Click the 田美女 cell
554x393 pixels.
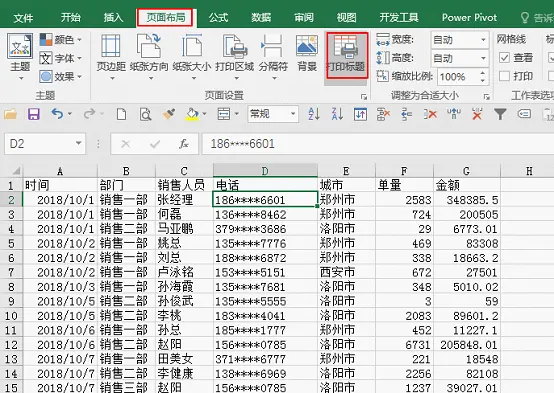[x=184, y=359]
